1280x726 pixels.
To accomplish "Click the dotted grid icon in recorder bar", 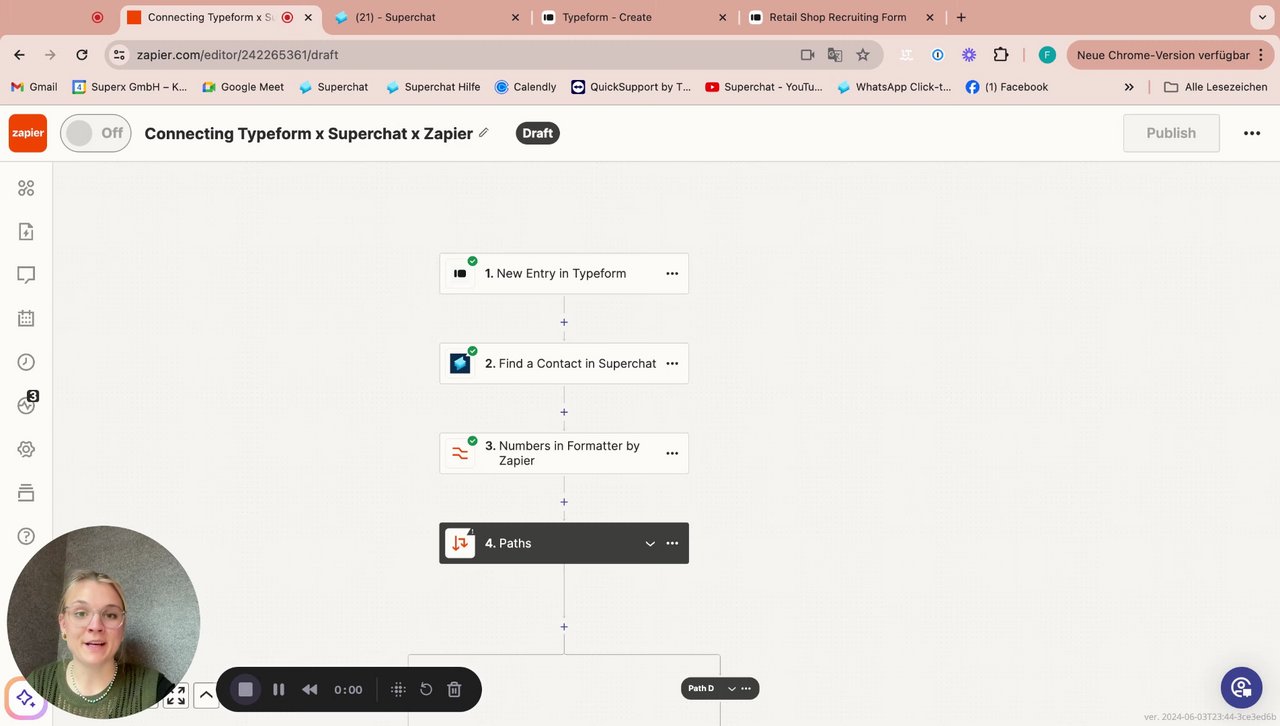I will click(x=398, y=689).
